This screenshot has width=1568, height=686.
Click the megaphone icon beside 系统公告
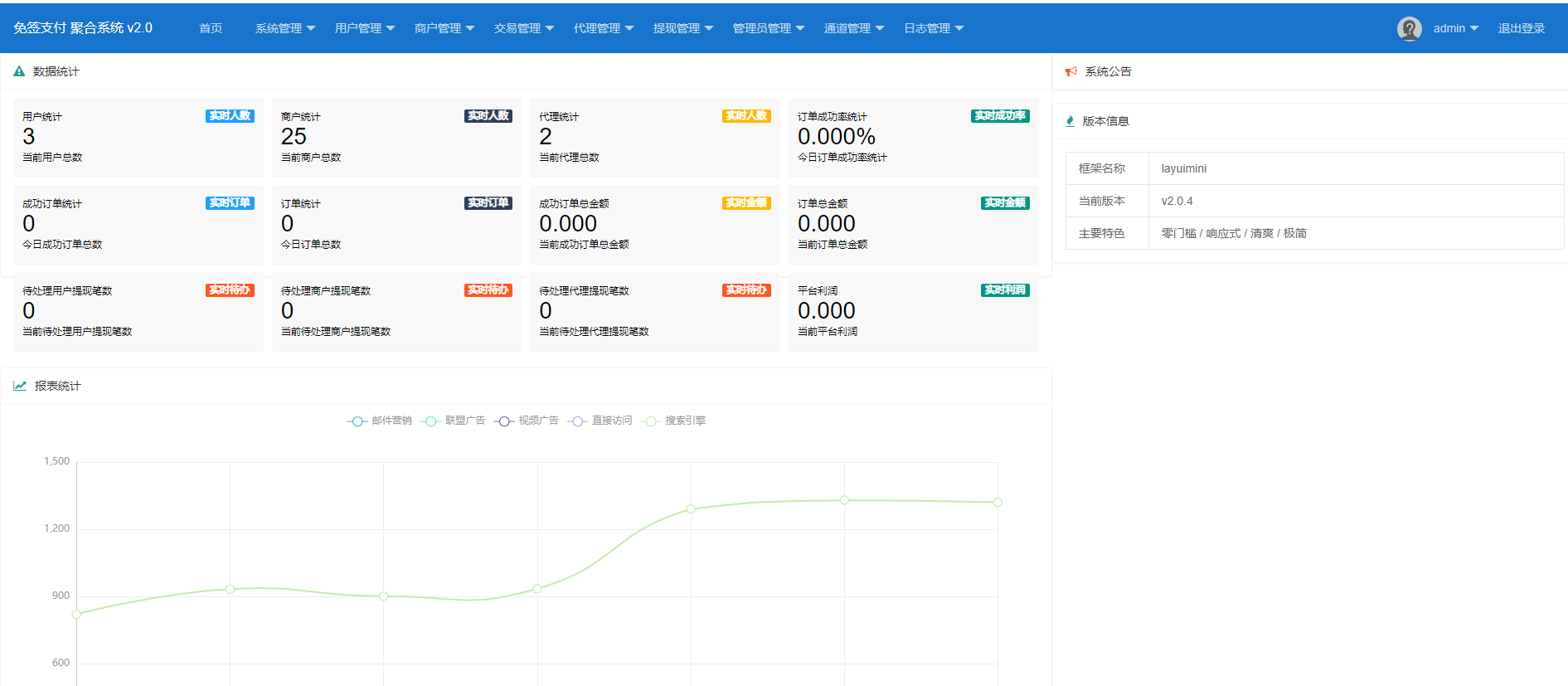pyautogui.click(x=1071, y=72)
